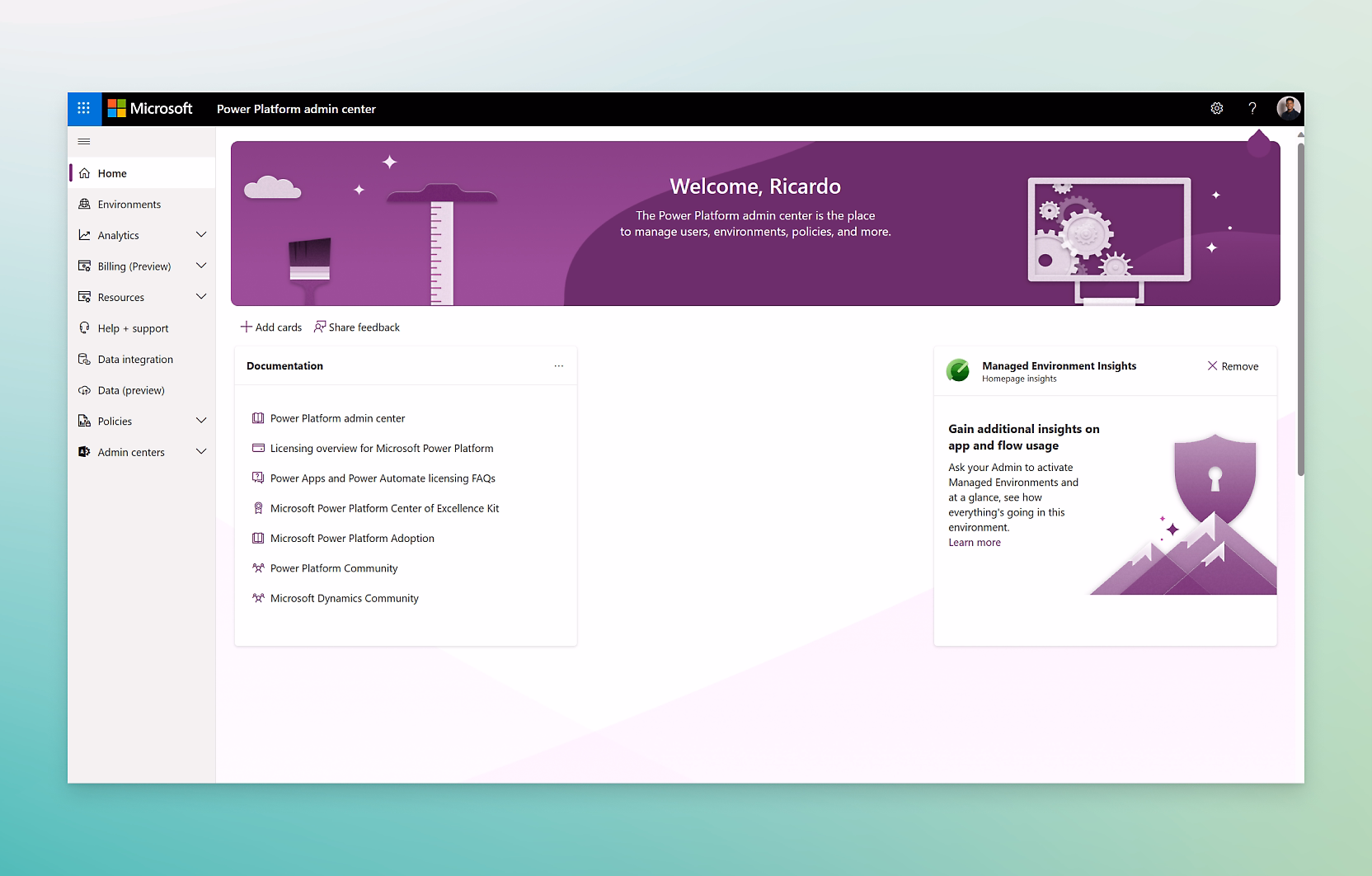Click the settings gear in the top bar
The image size is (1372, 876).
[x=1216, y=108]
